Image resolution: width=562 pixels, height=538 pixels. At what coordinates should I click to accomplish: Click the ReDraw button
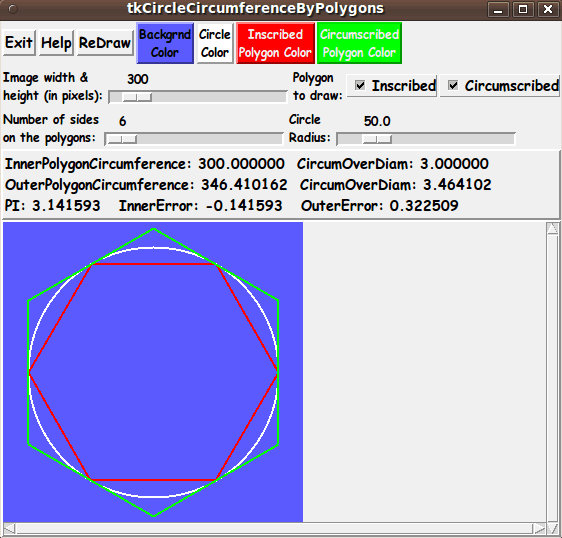pyautogui.click(x=105, y=43)
